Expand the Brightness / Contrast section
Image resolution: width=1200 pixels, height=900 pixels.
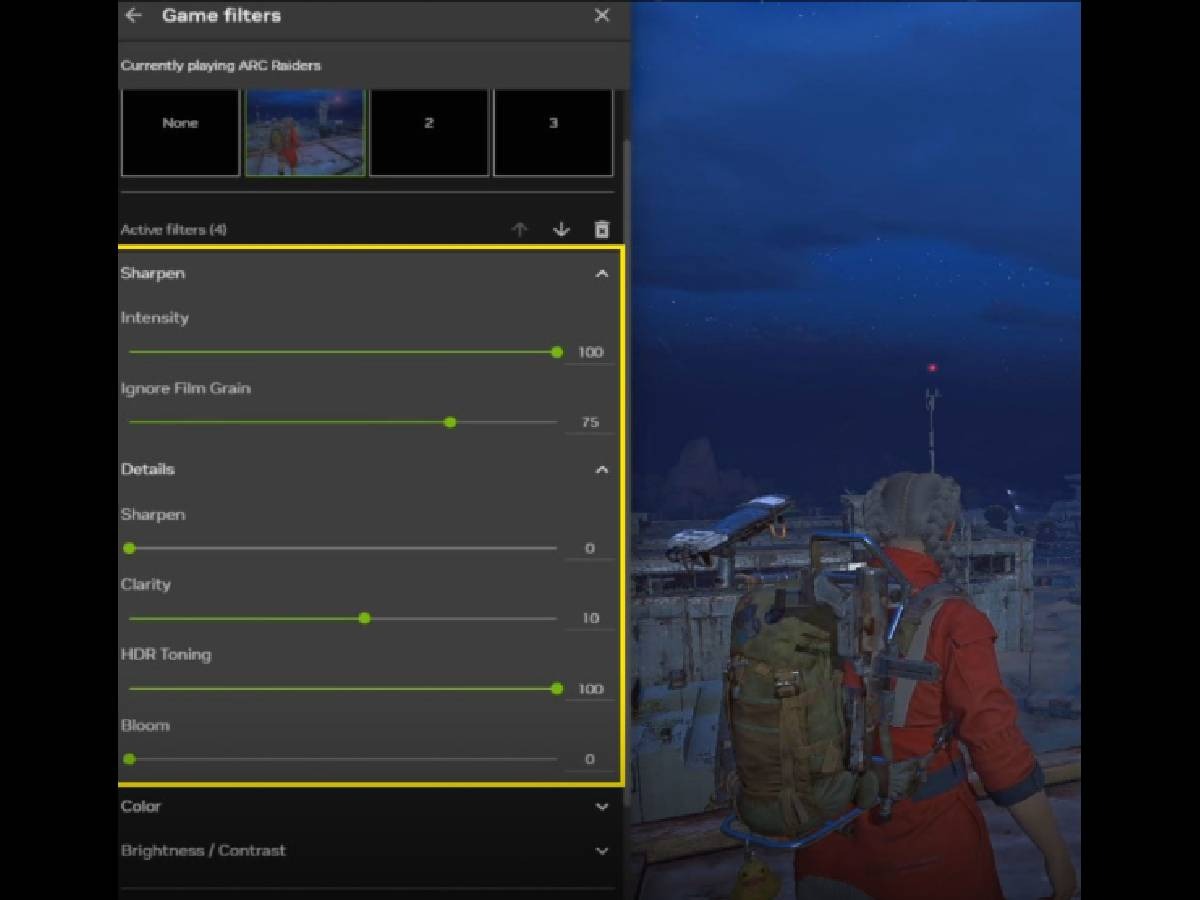[x=601, y=851]
